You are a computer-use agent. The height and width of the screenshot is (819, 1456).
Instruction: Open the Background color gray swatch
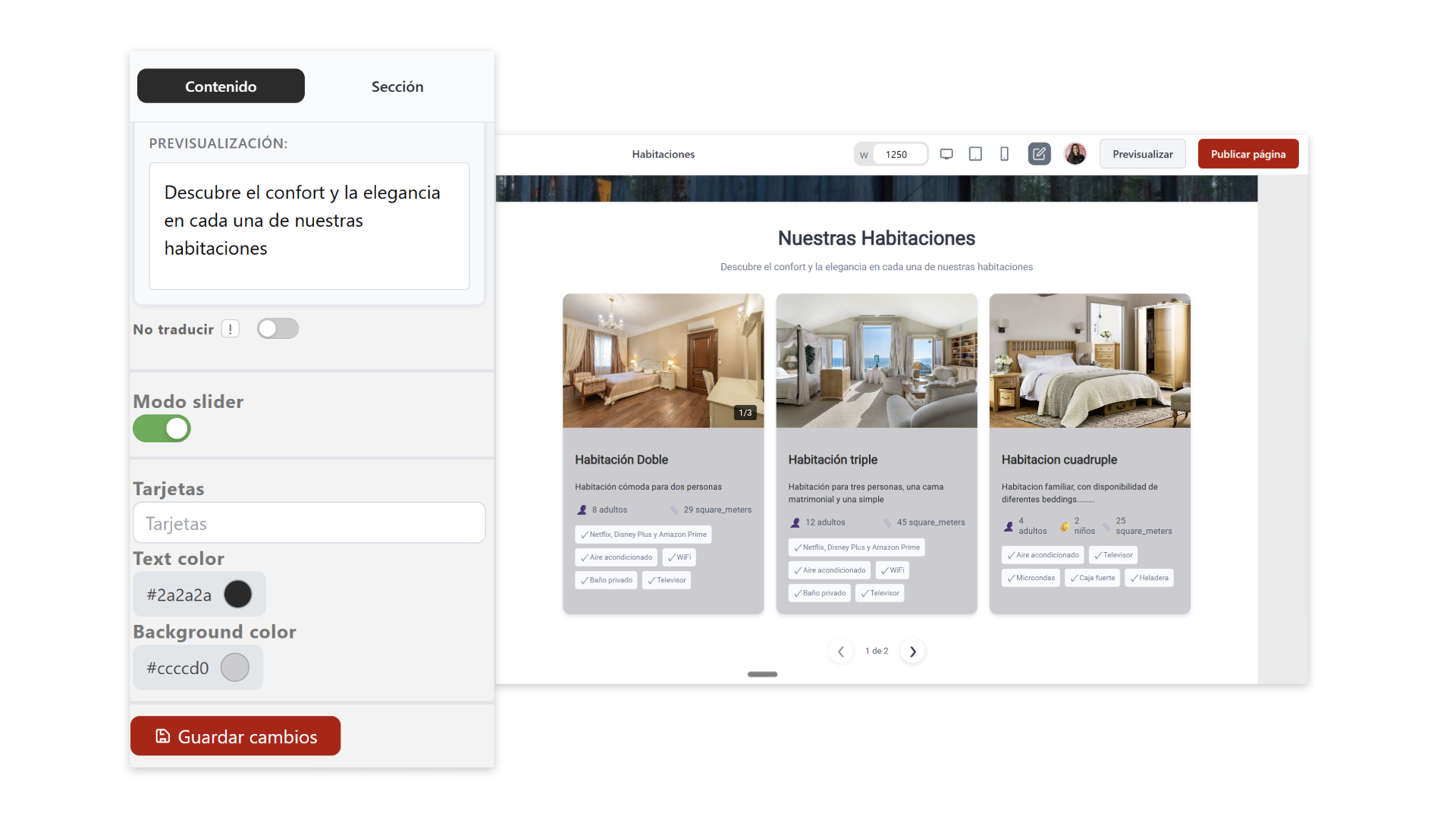pyautogui.click(x=234, y=668)
